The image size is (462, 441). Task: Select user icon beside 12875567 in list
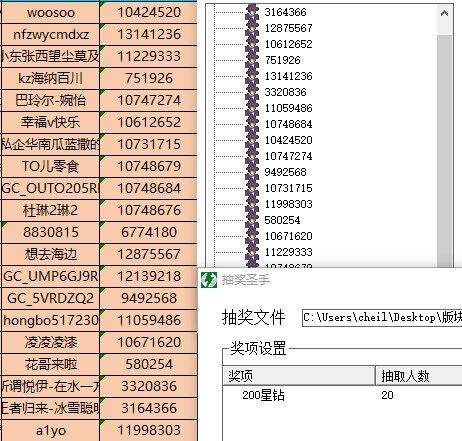coord(252,28)
